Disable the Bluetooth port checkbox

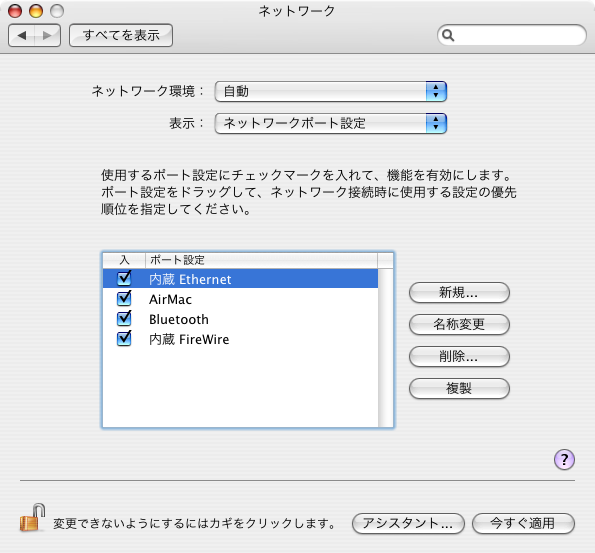[124, 318]
